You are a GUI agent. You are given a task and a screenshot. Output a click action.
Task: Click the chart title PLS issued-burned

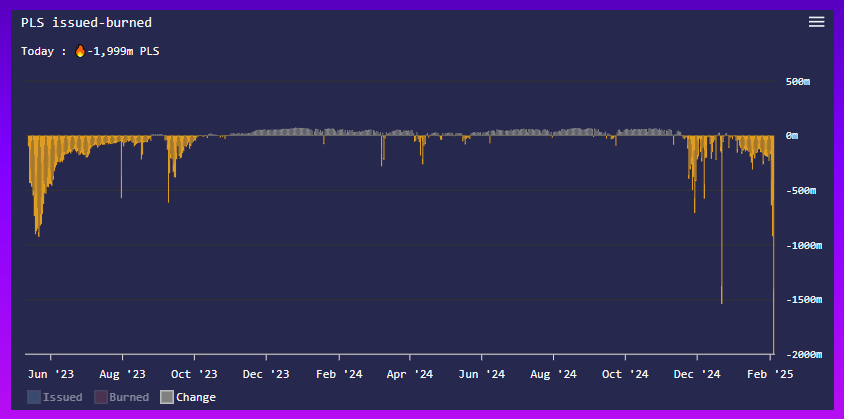click(x=86, y=23)
